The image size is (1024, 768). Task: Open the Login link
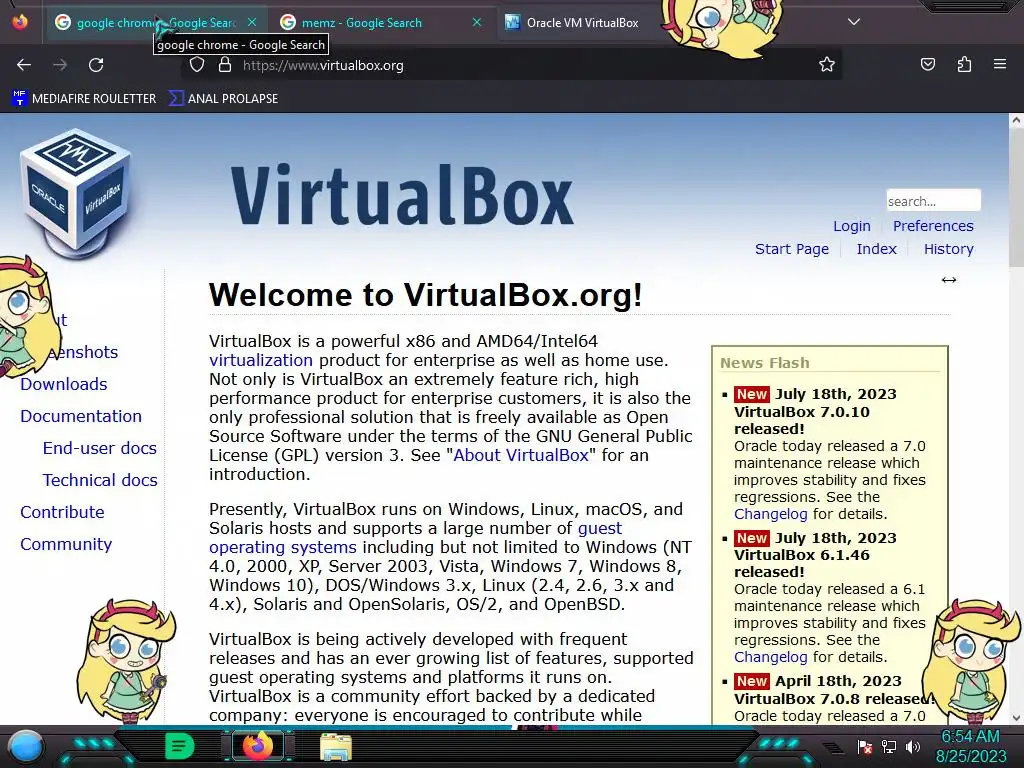click(x=852, y=226)
